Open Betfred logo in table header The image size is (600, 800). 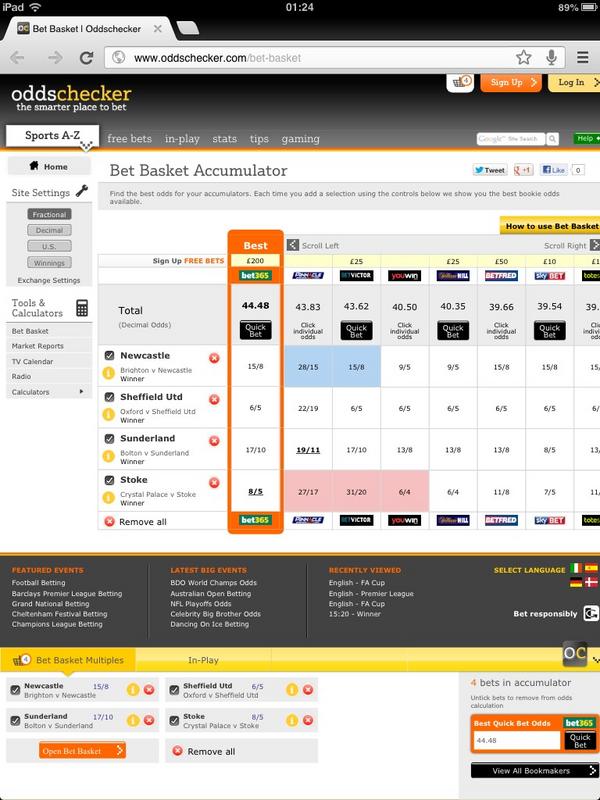pyautogui.click(x=501, y=276)
